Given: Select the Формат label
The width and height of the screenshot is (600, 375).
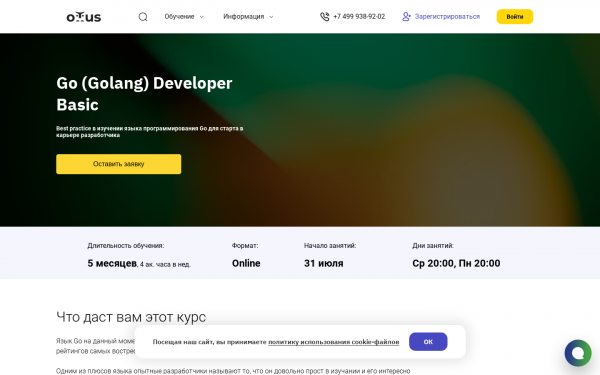Looking at the screenshot, I should point(245,246).
